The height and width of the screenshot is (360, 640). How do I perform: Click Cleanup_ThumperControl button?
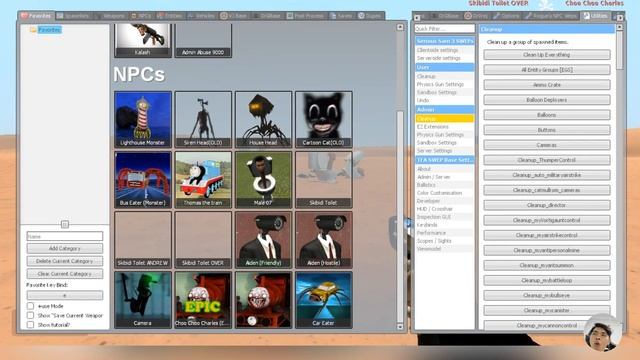(x=547, y=160)
